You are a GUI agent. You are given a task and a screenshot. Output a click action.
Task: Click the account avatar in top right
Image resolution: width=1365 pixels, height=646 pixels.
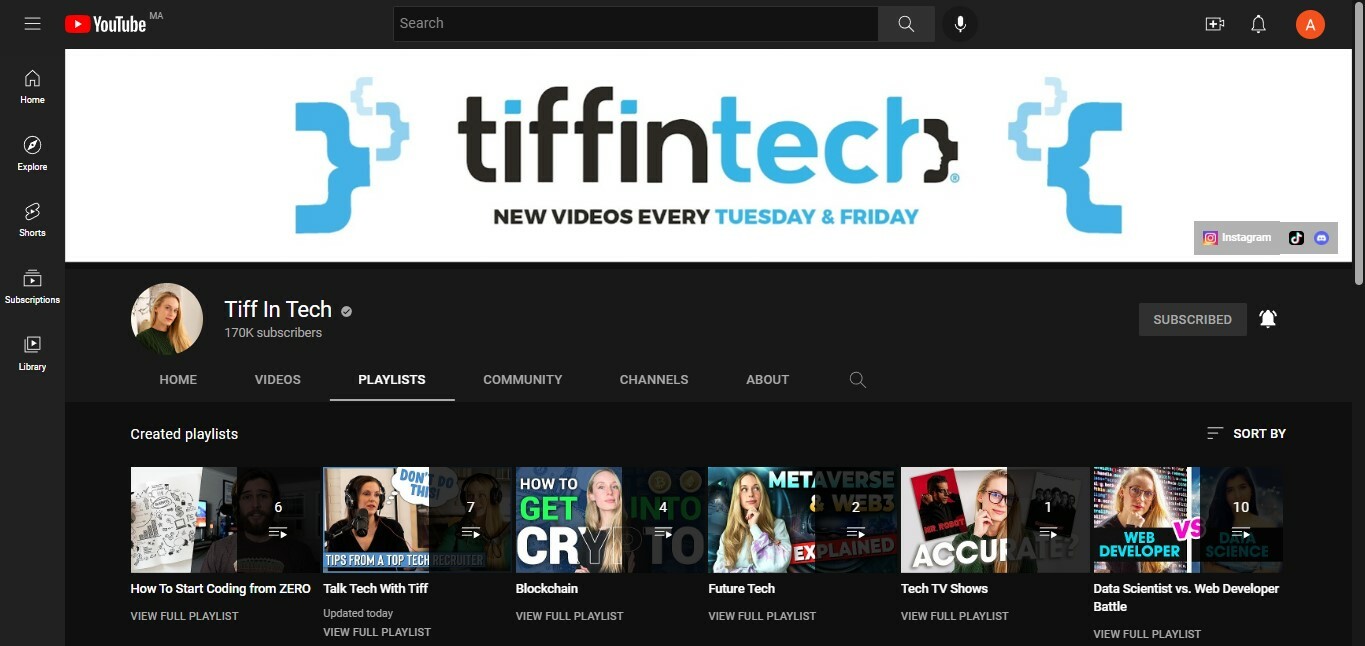[x=1310, y=23]
